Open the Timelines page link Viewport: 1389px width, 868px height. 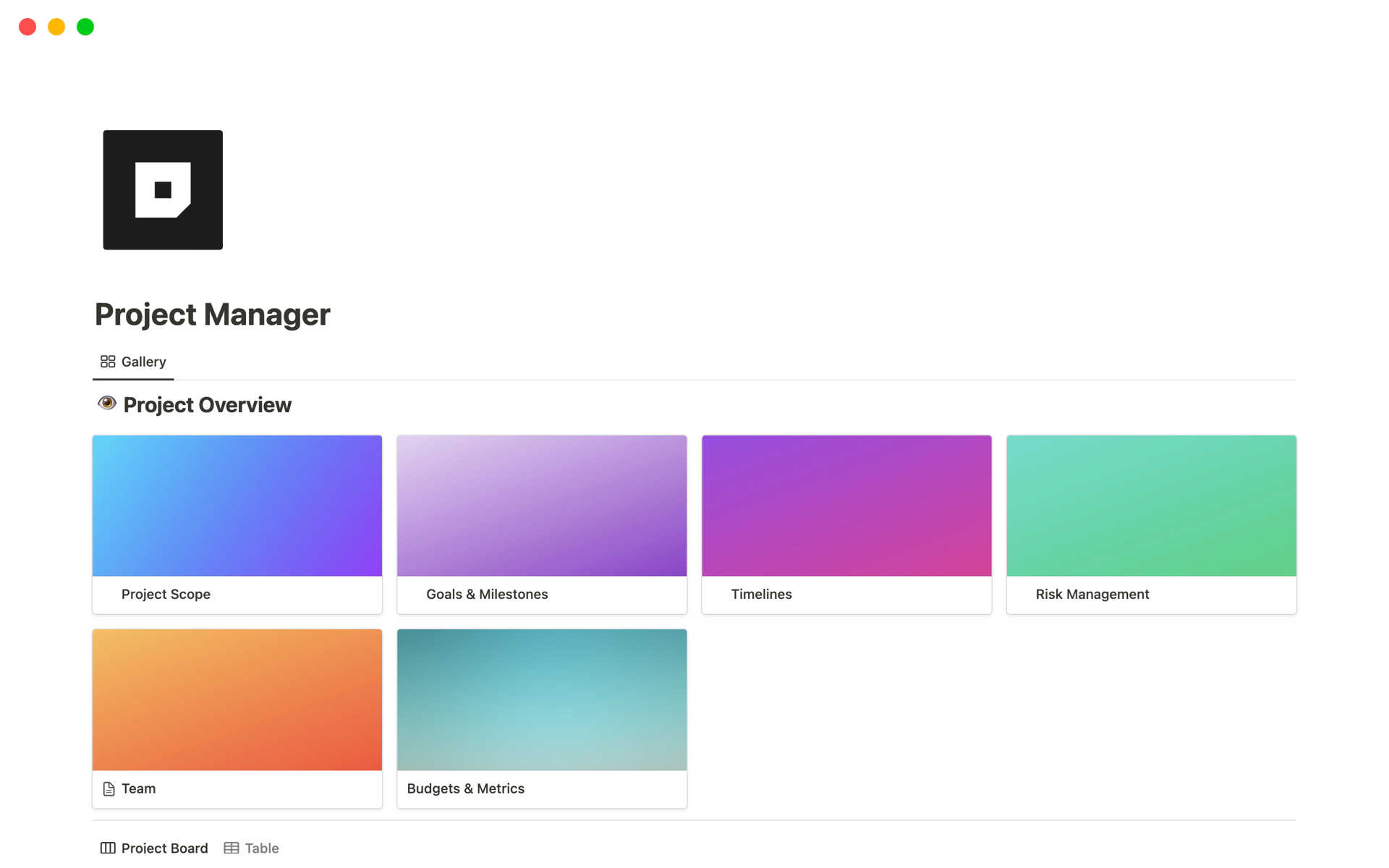coord(761,594)
